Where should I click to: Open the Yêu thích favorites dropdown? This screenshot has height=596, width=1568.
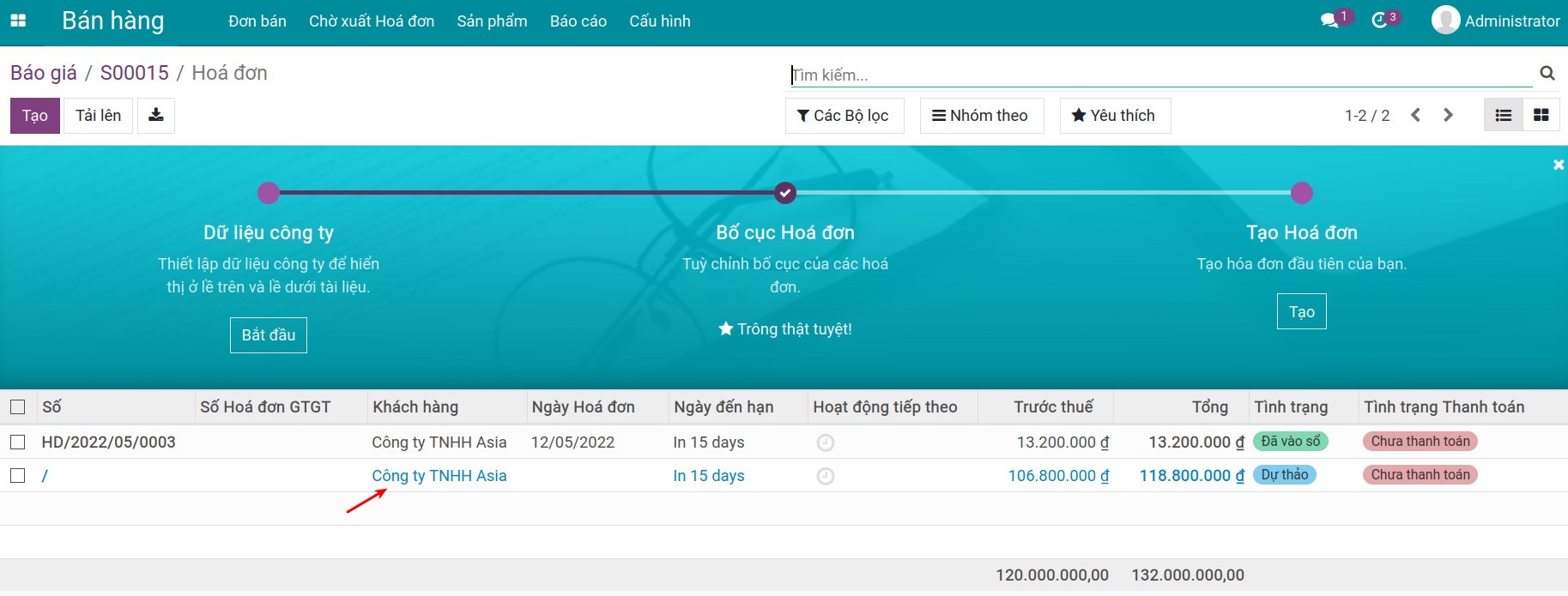[1115, 116]
